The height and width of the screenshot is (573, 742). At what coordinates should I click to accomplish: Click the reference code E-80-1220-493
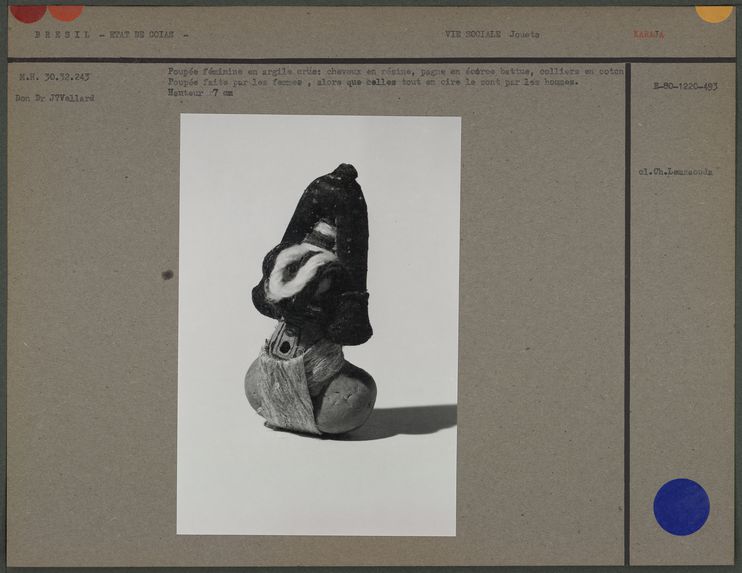point(685,87)
